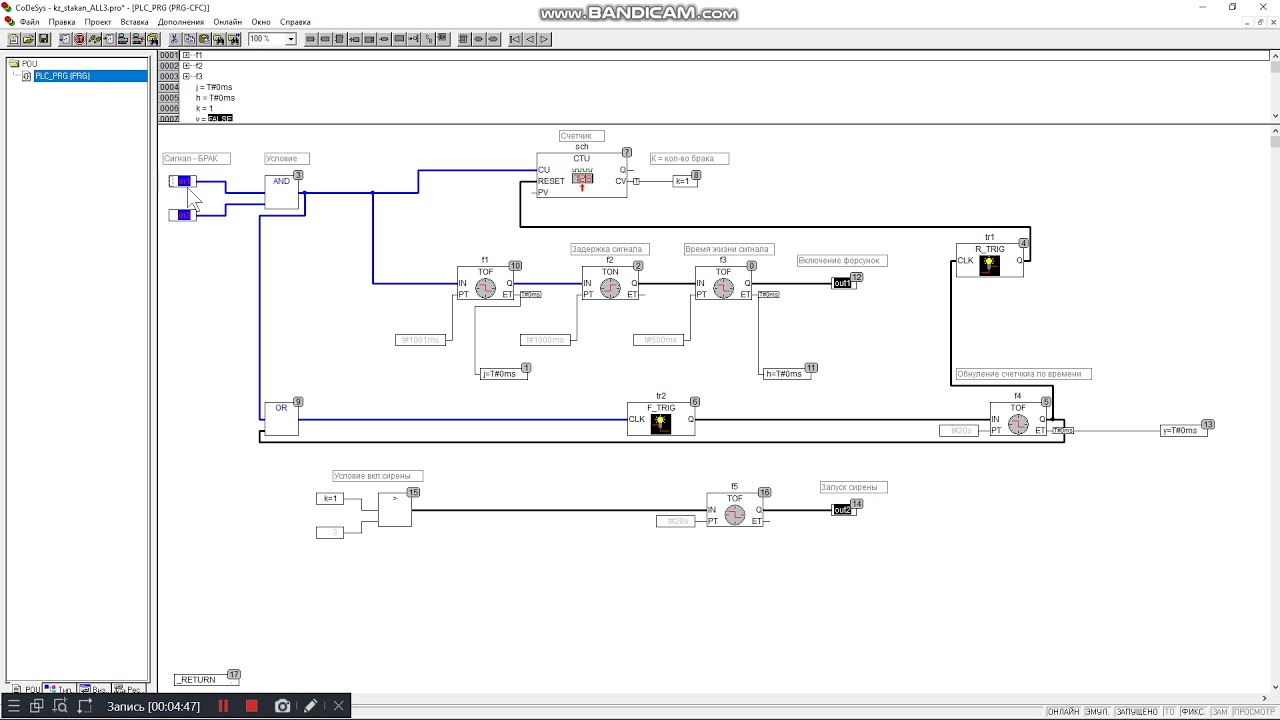Click into the 100 % zoom field
The width and height of the screenshot is (1280, 720).
(266, 39)
